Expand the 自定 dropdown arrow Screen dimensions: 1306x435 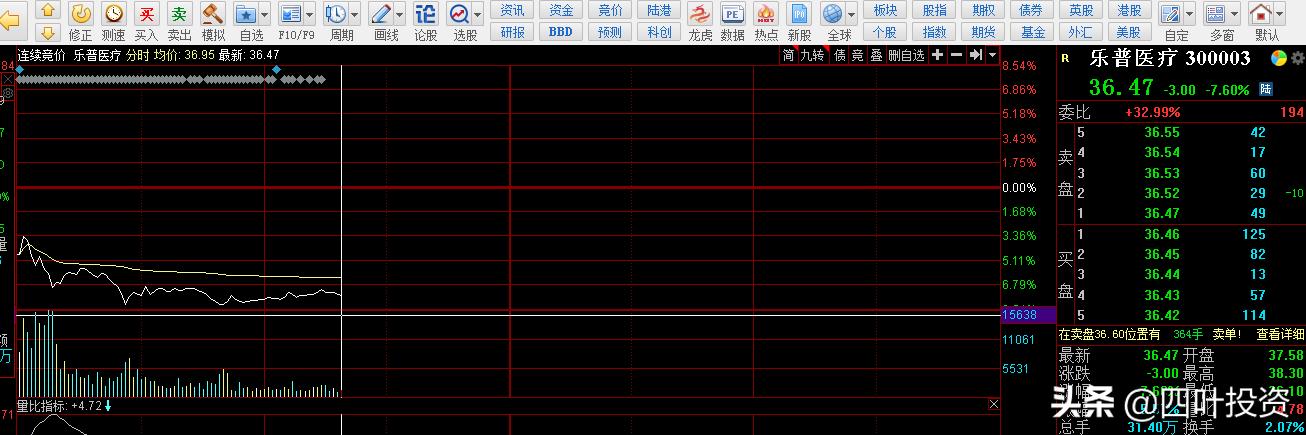point(1190,15)
